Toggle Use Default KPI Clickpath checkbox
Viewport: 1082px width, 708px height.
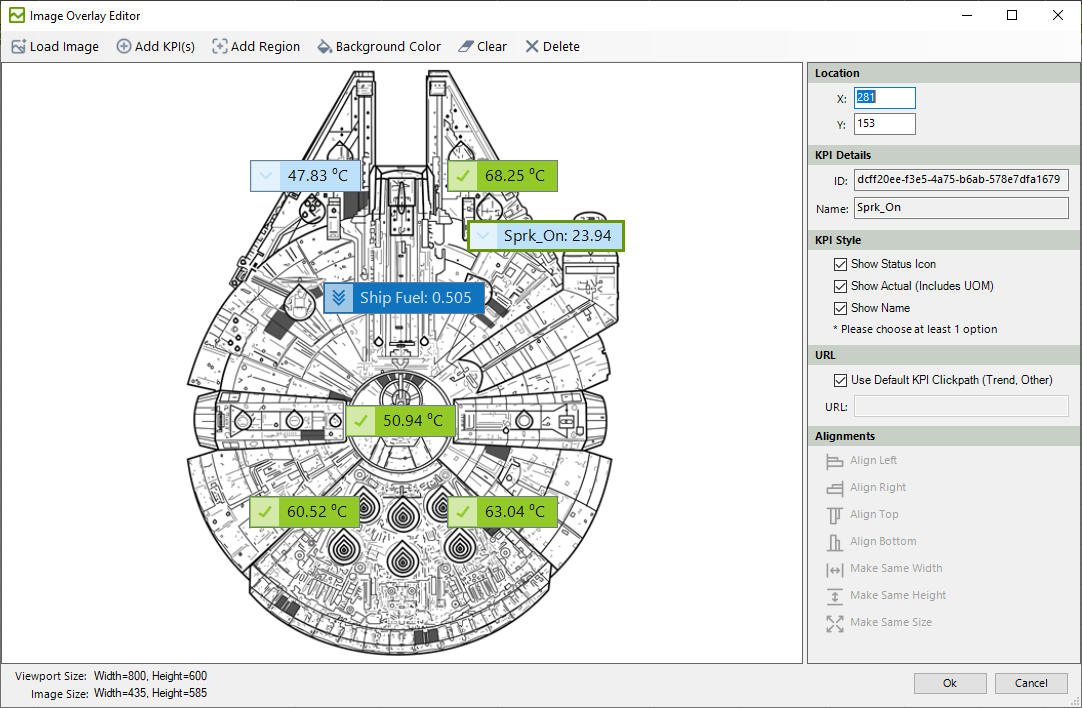pos(840,380)
